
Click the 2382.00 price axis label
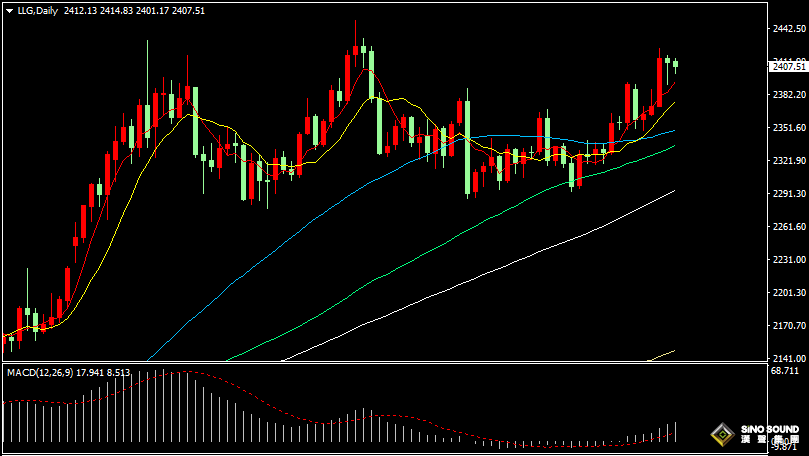(x=788, y=95)
